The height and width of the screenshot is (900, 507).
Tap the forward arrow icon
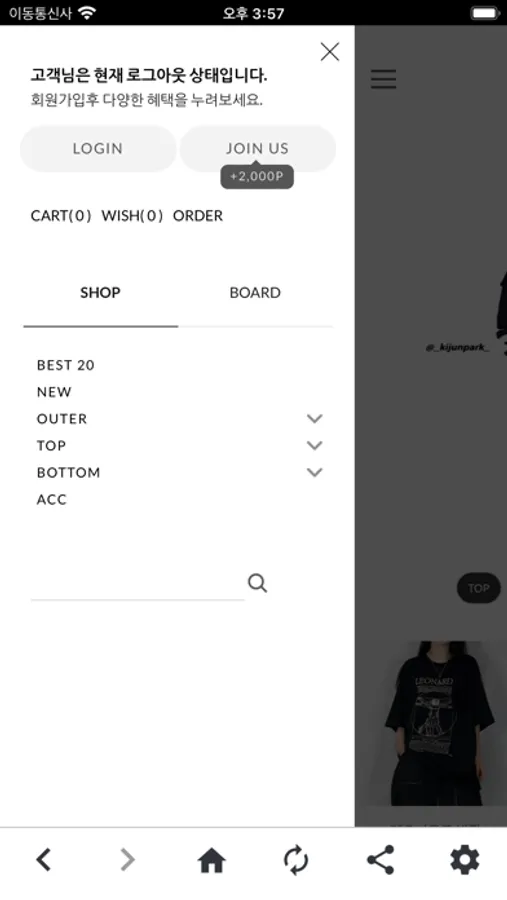coord(127,860)
